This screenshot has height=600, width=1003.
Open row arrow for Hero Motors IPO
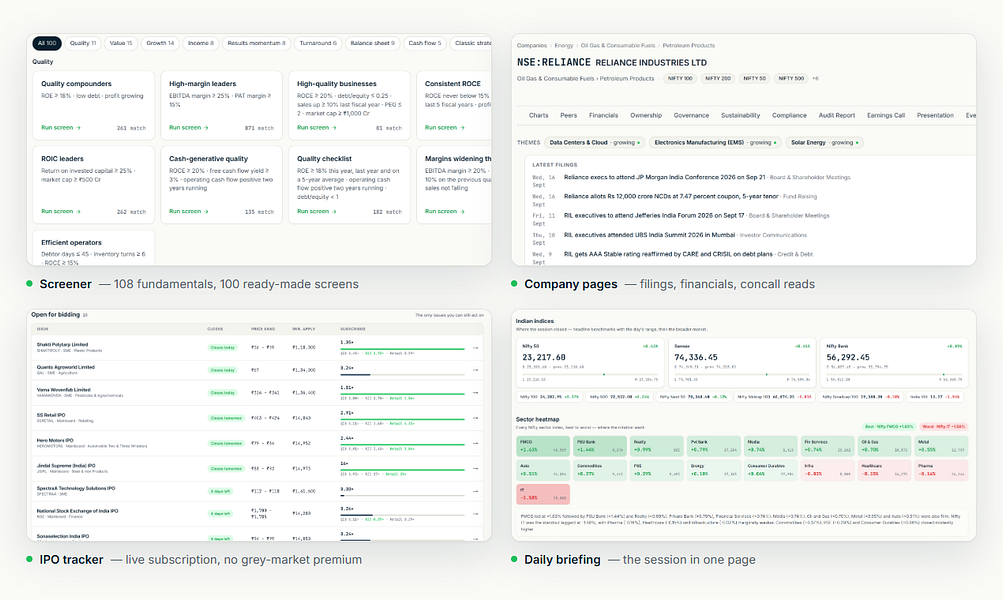point(475,443)
